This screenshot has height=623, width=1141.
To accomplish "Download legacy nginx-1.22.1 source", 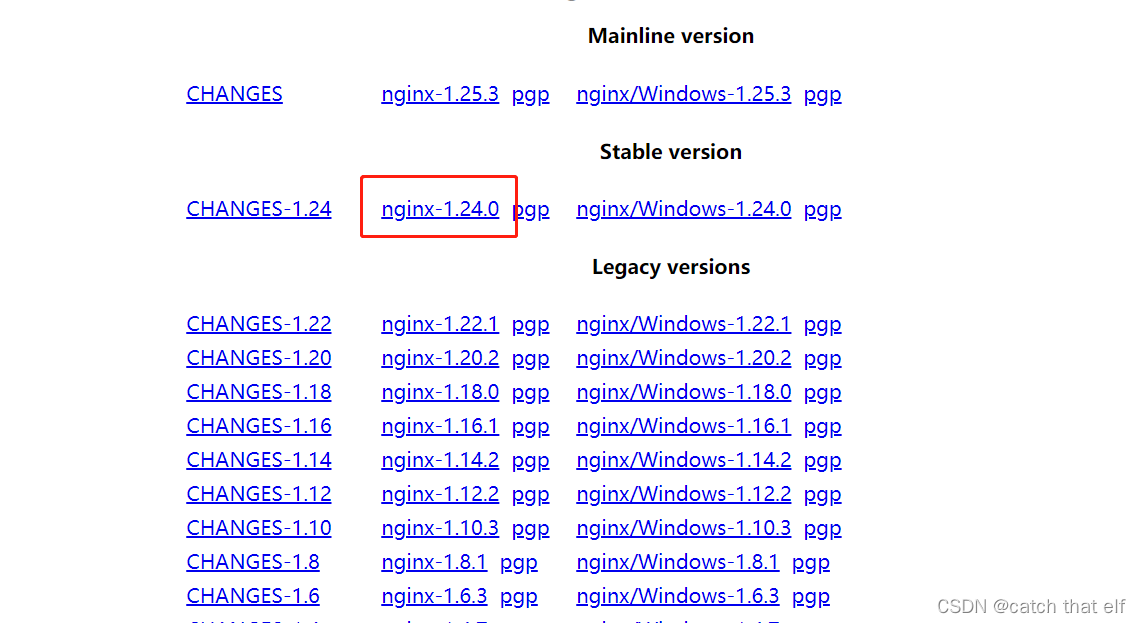I will pos(440,323).
